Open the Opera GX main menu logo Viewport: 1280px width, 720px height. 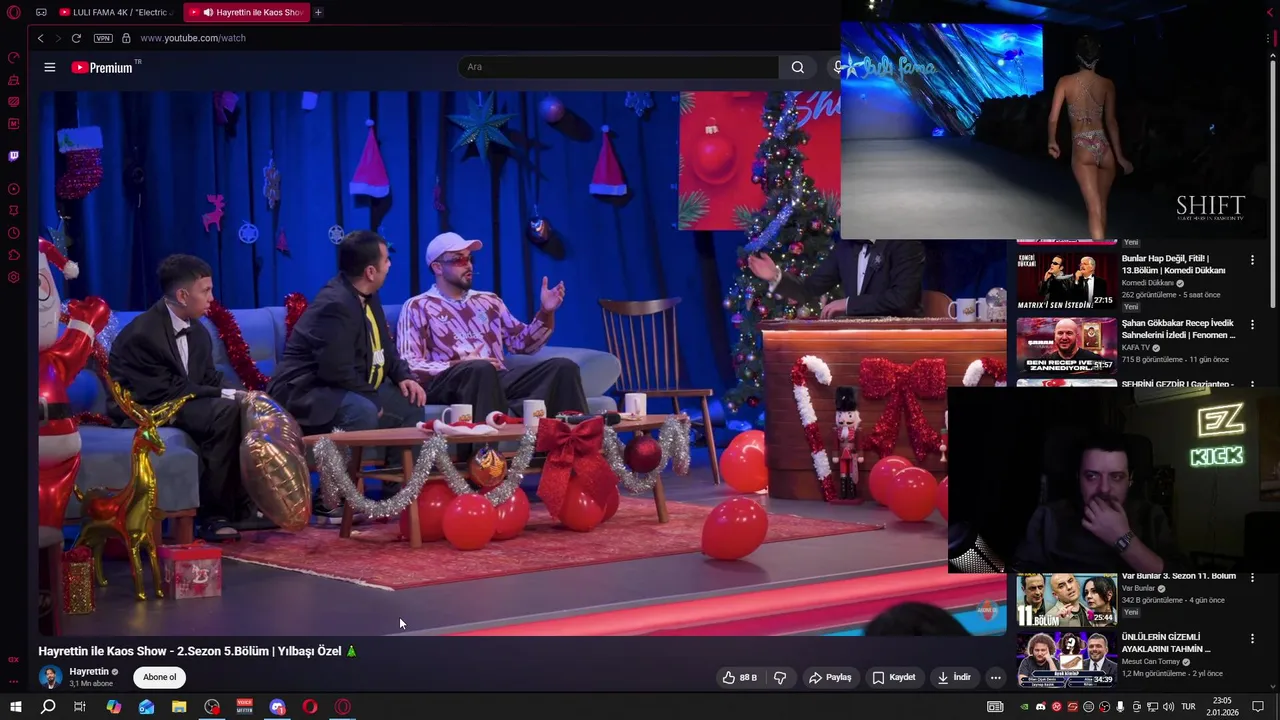(x=14, y=12)
